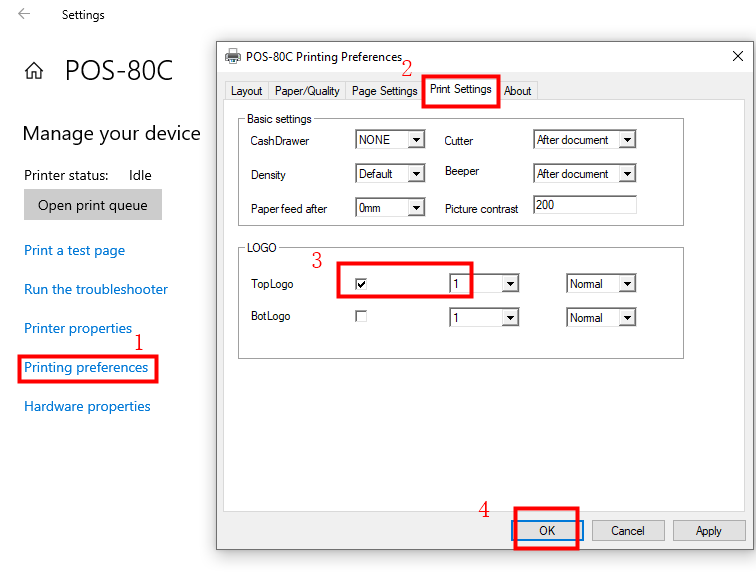Click the CashDrawer label
This screenshot has height=574, width=756.
pyautogui.click(x=280, y=141)
